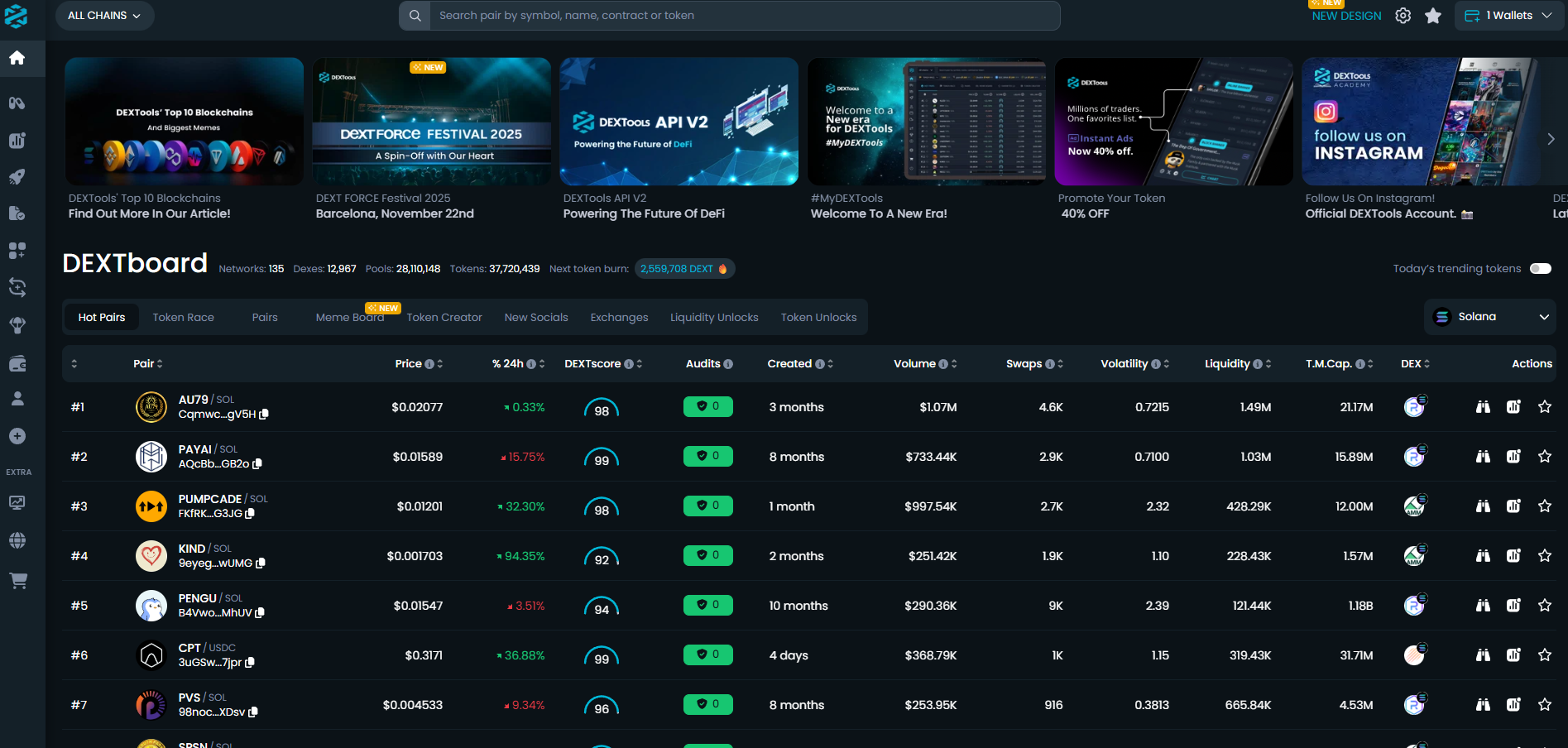Open the rocket icon in the sidebar
This screenshot has width=1568, height=748.
[x=17, y=177]
